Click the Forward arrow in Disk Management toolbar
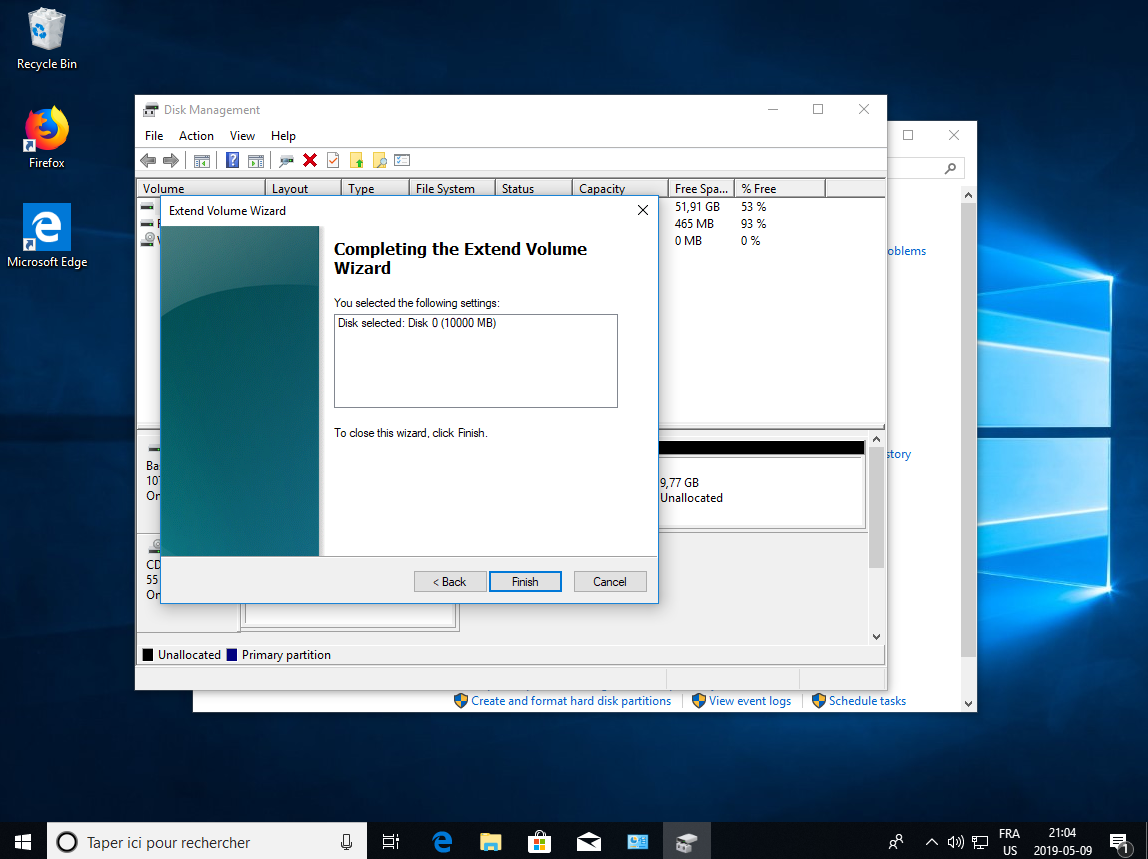Screen dimensions: 1148x859 coord(171,160)
